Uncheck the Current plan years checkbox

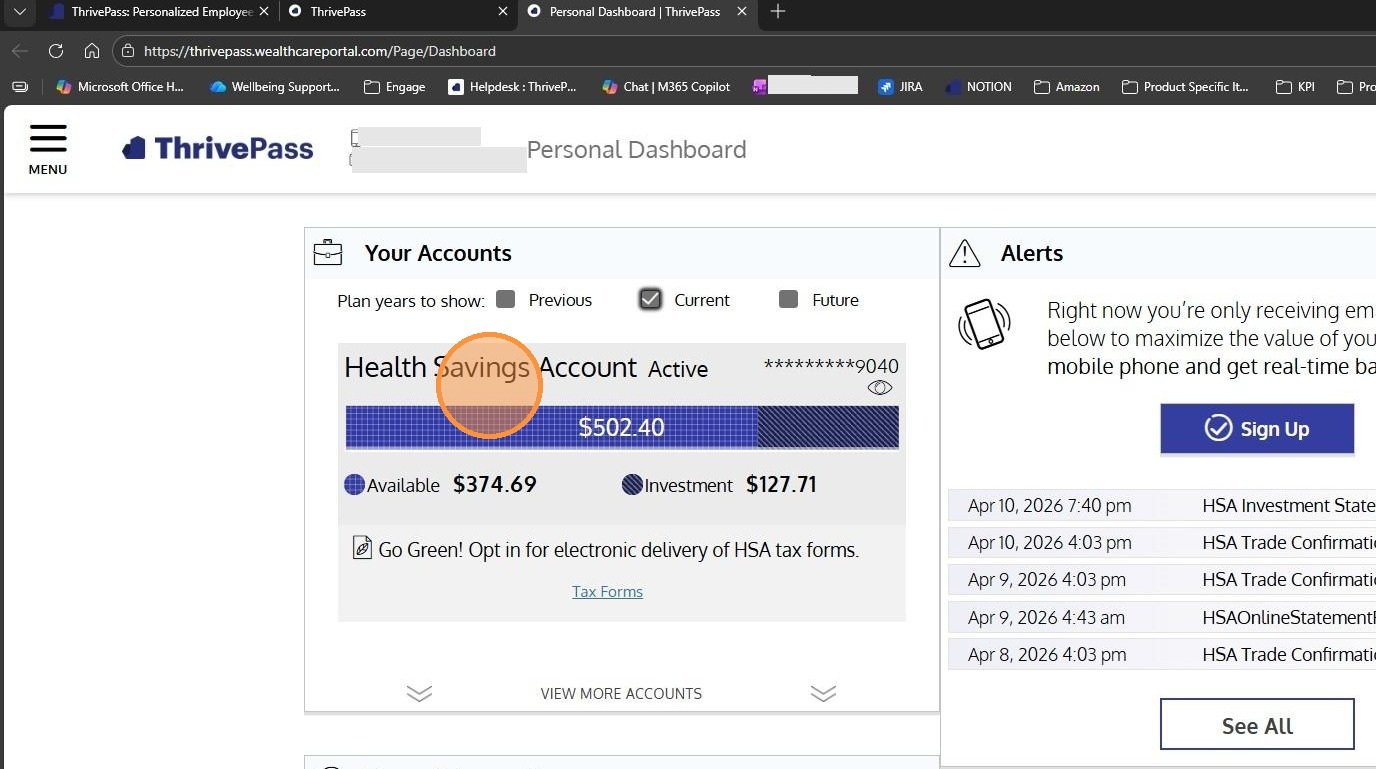tap(650, 299)
